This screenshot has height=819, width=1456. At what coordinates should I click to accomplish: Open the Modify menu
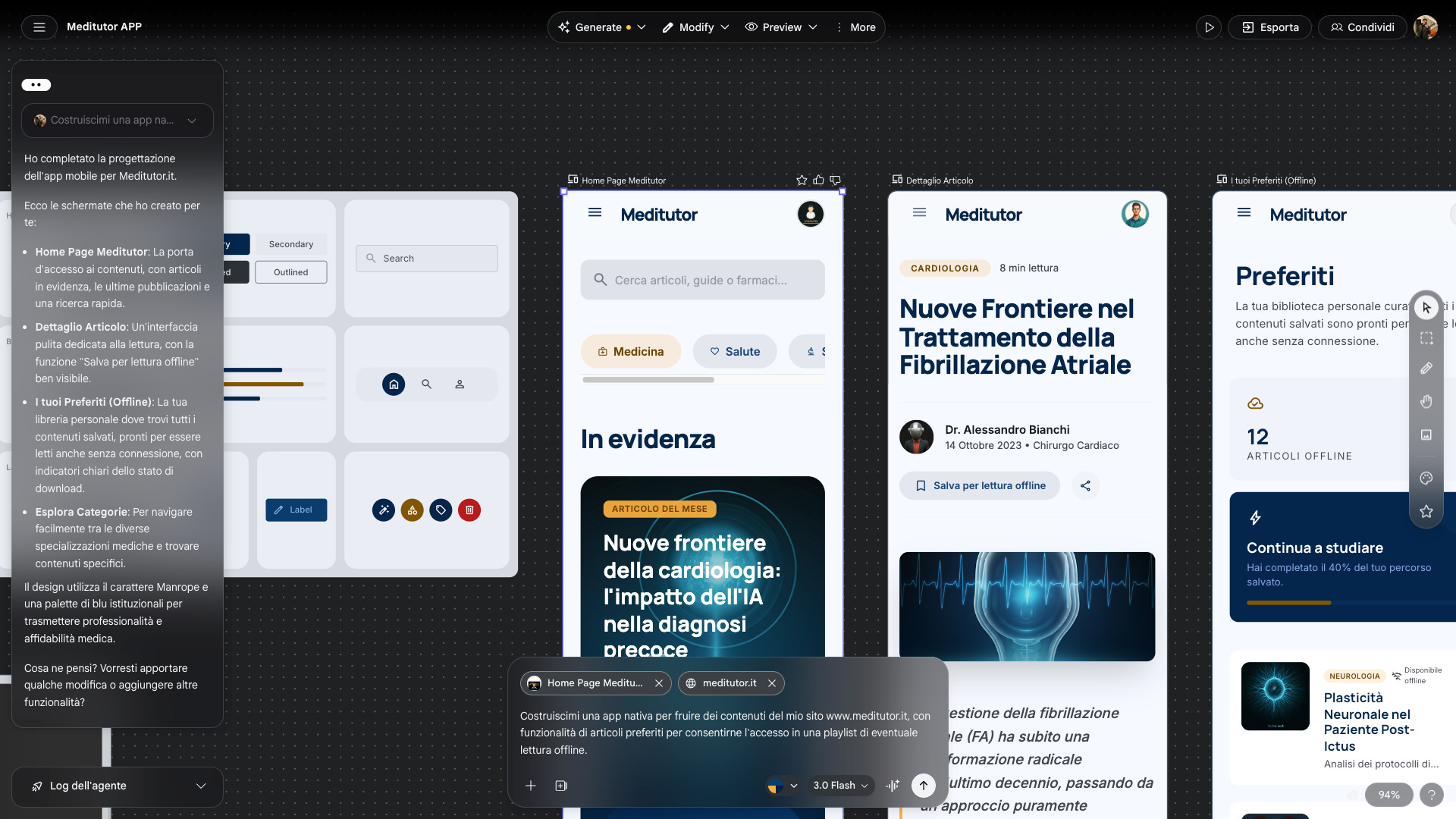click(x=695, y=27)
